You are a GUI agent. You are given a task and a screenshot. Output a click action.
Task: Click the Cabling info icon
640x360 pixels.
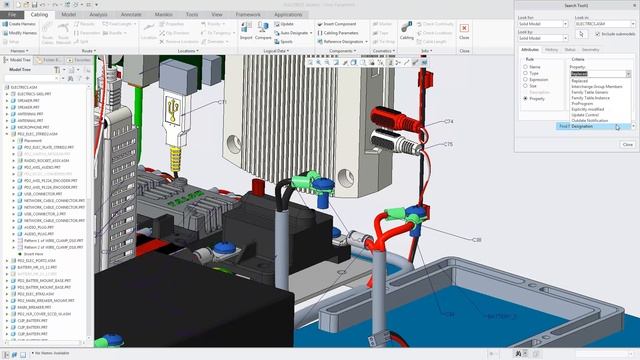(x=406, y=27)
